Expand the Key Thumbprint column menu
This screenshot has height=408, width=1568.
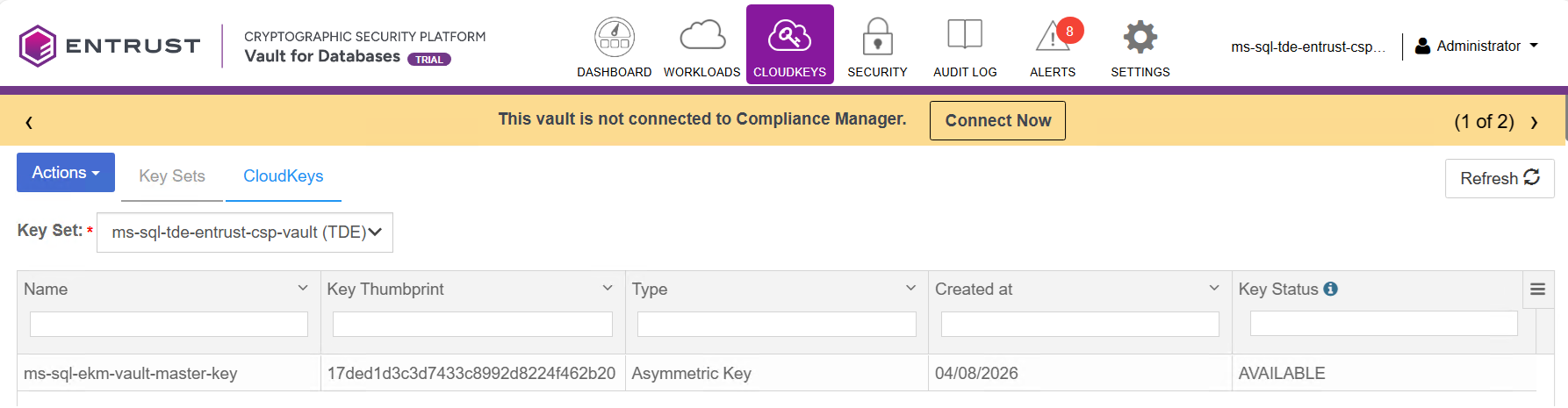[x=608, y=288]
